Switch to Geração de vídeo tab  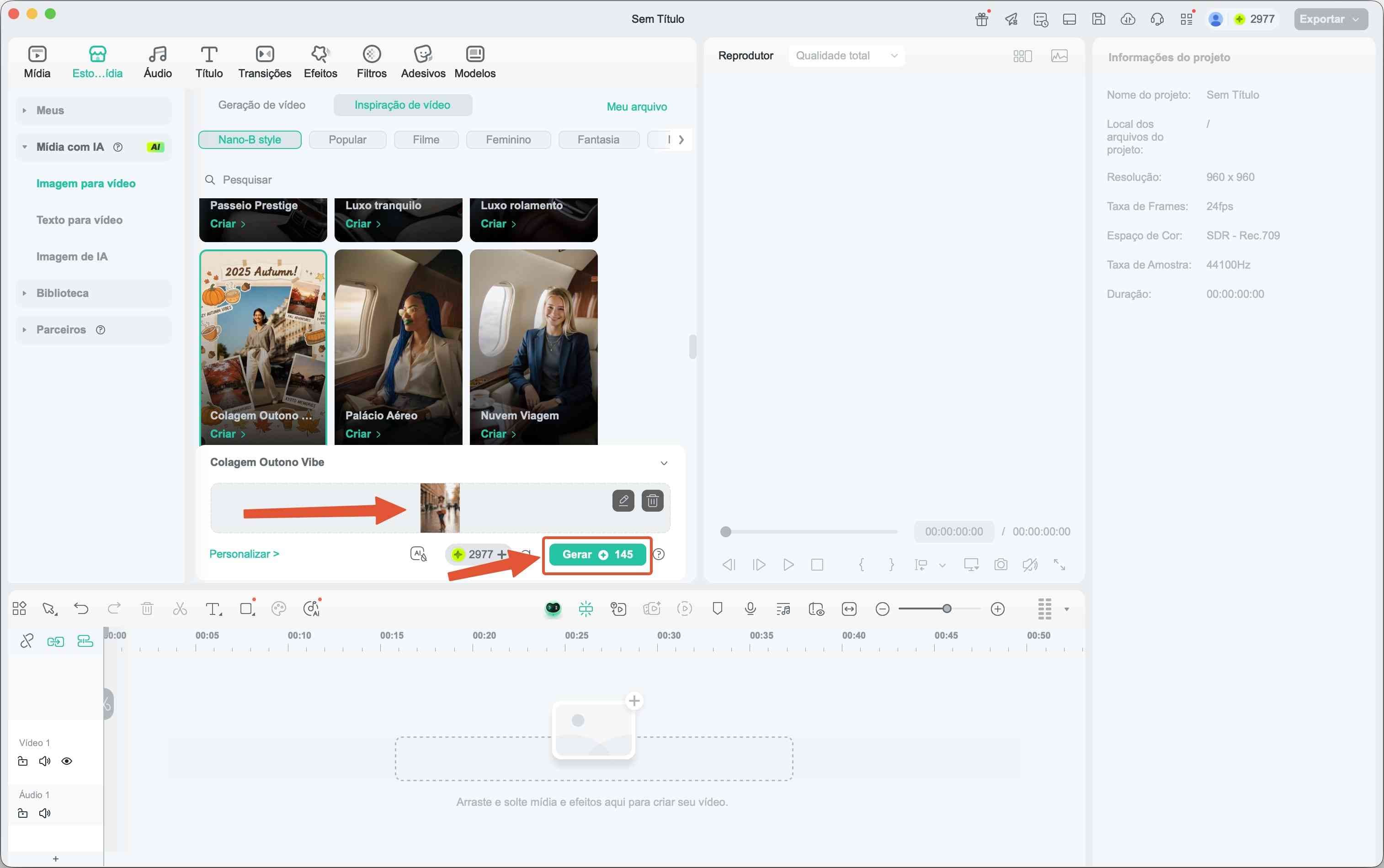click(x=262, y=105)
